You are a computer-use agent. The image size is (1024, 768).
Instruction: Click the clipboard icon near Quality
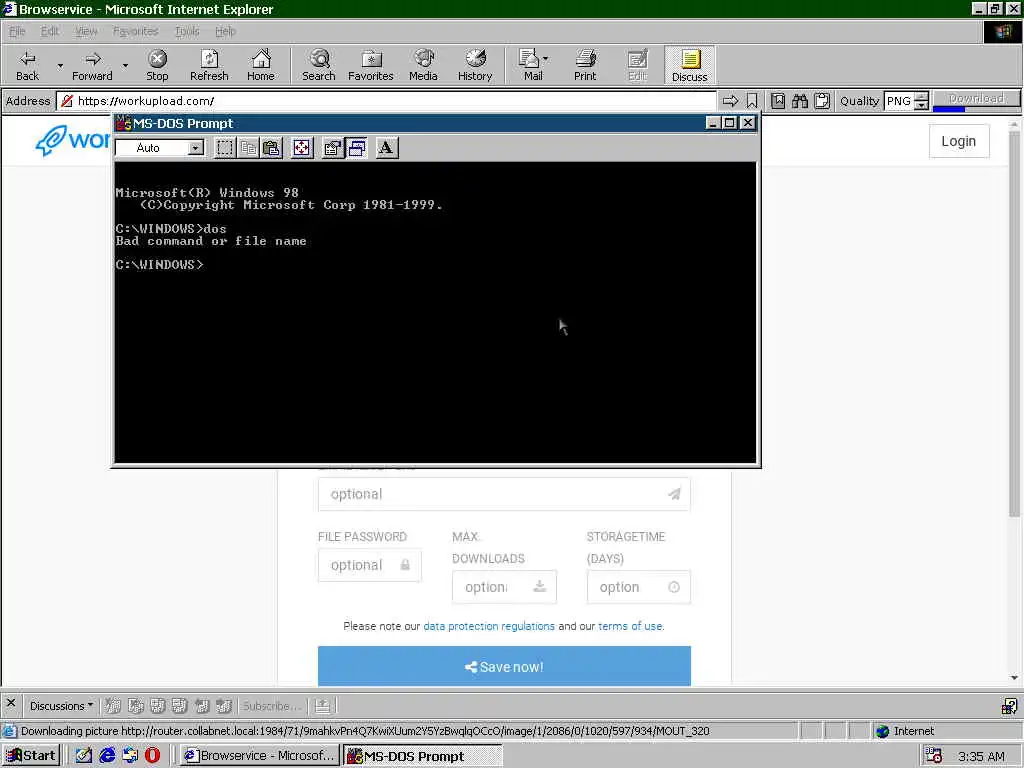point(822,101)
